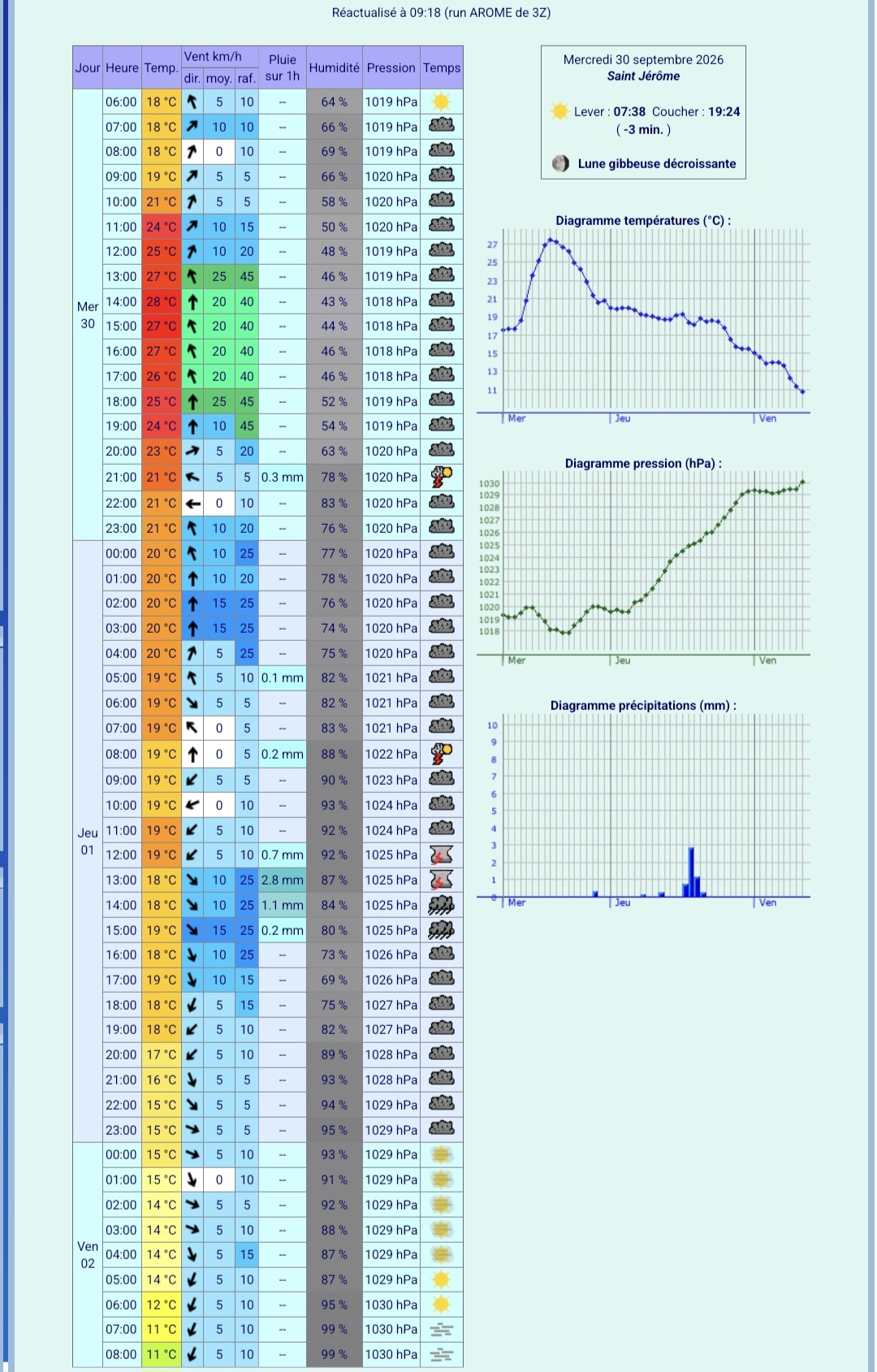877x1372 pixels.
Task: Click the wind arrow for Thursday 10:00
Action: pyautogui.click(x=192, y=805)
